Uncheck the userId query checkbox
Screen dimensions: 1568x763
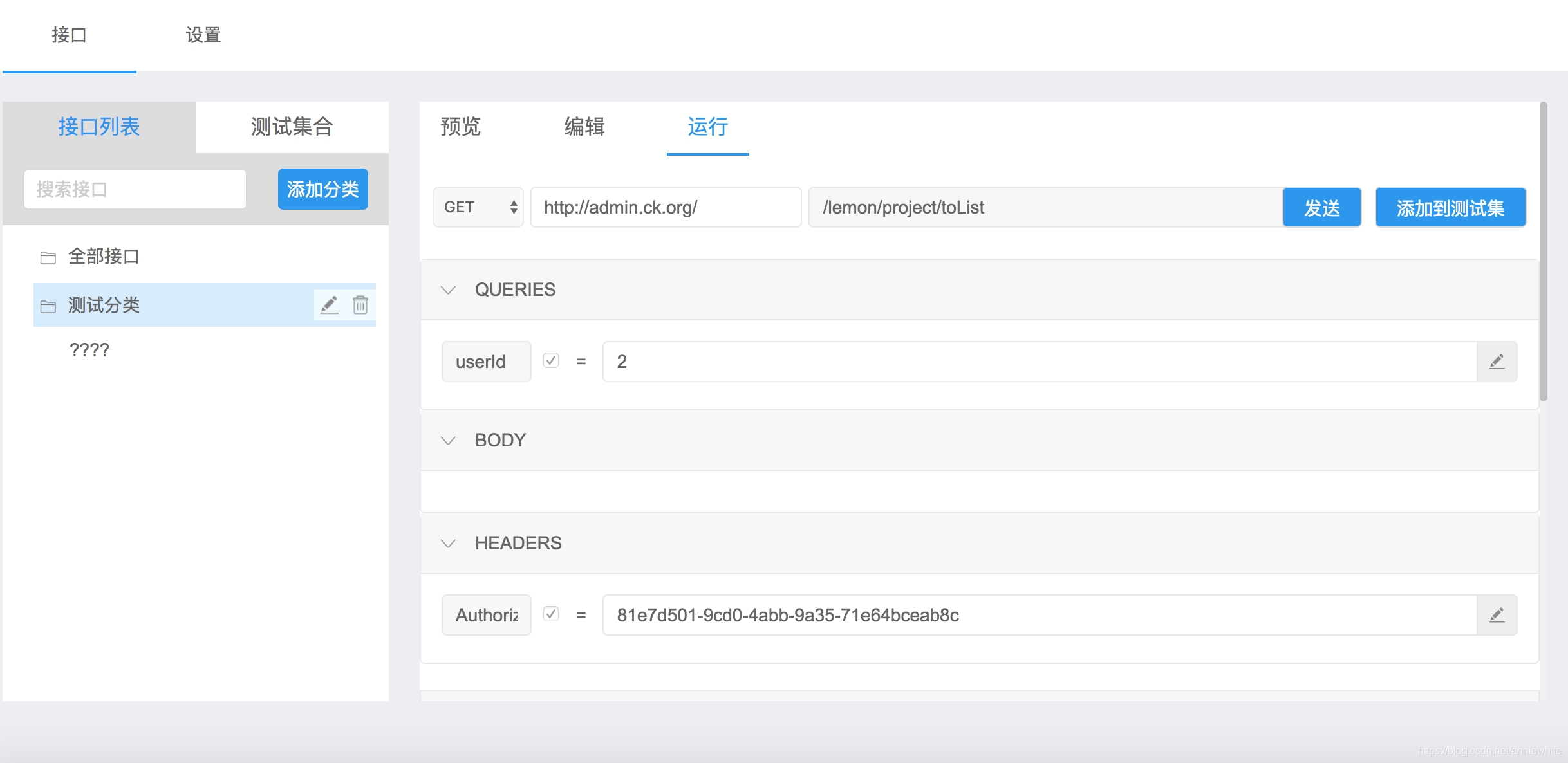click(x=551, y=360)
